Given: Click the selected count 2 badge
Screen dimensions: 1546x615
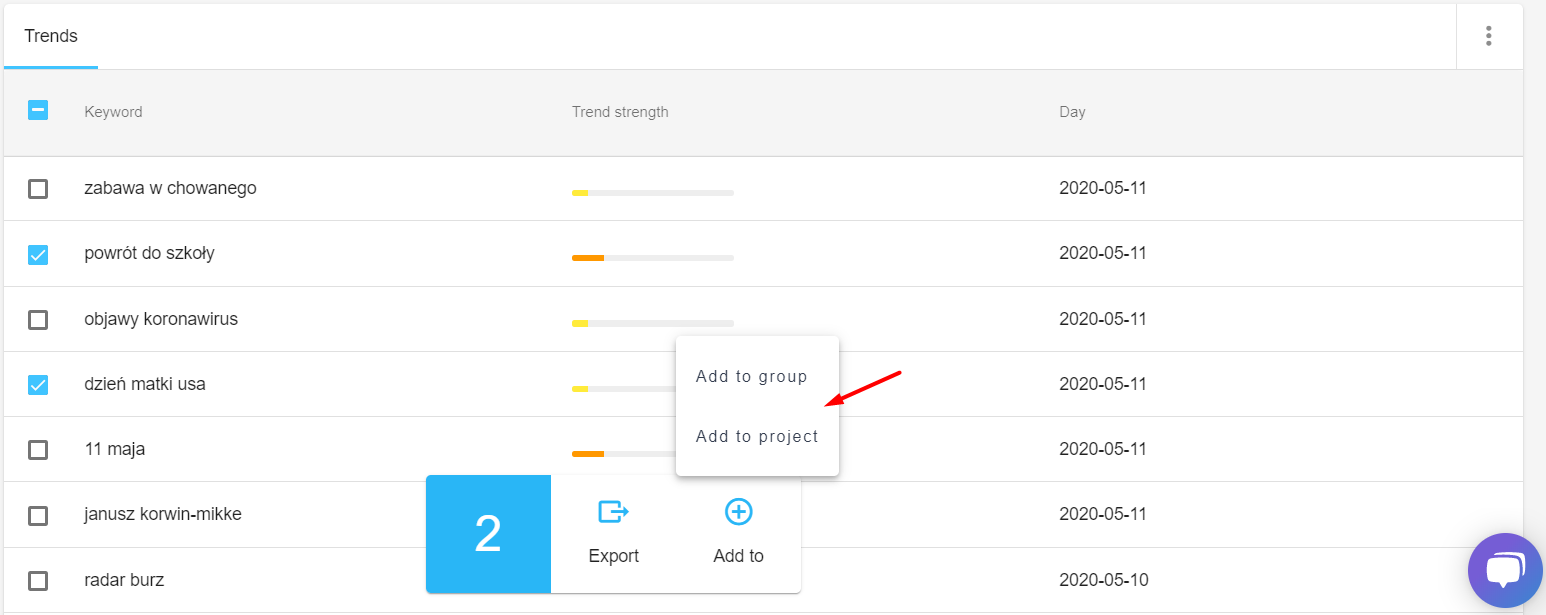Looking at the screenshot, I should (488, 534).
